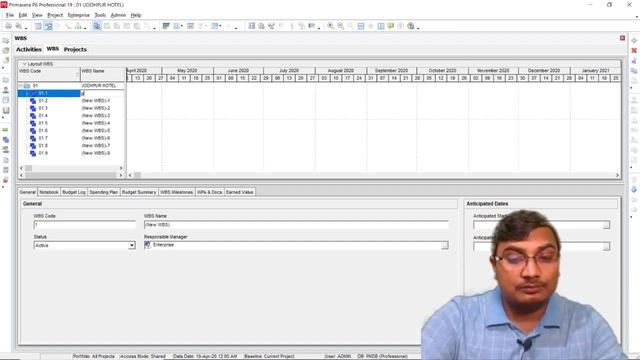
Task: Select WBS row 01.7
Action: 71,138
